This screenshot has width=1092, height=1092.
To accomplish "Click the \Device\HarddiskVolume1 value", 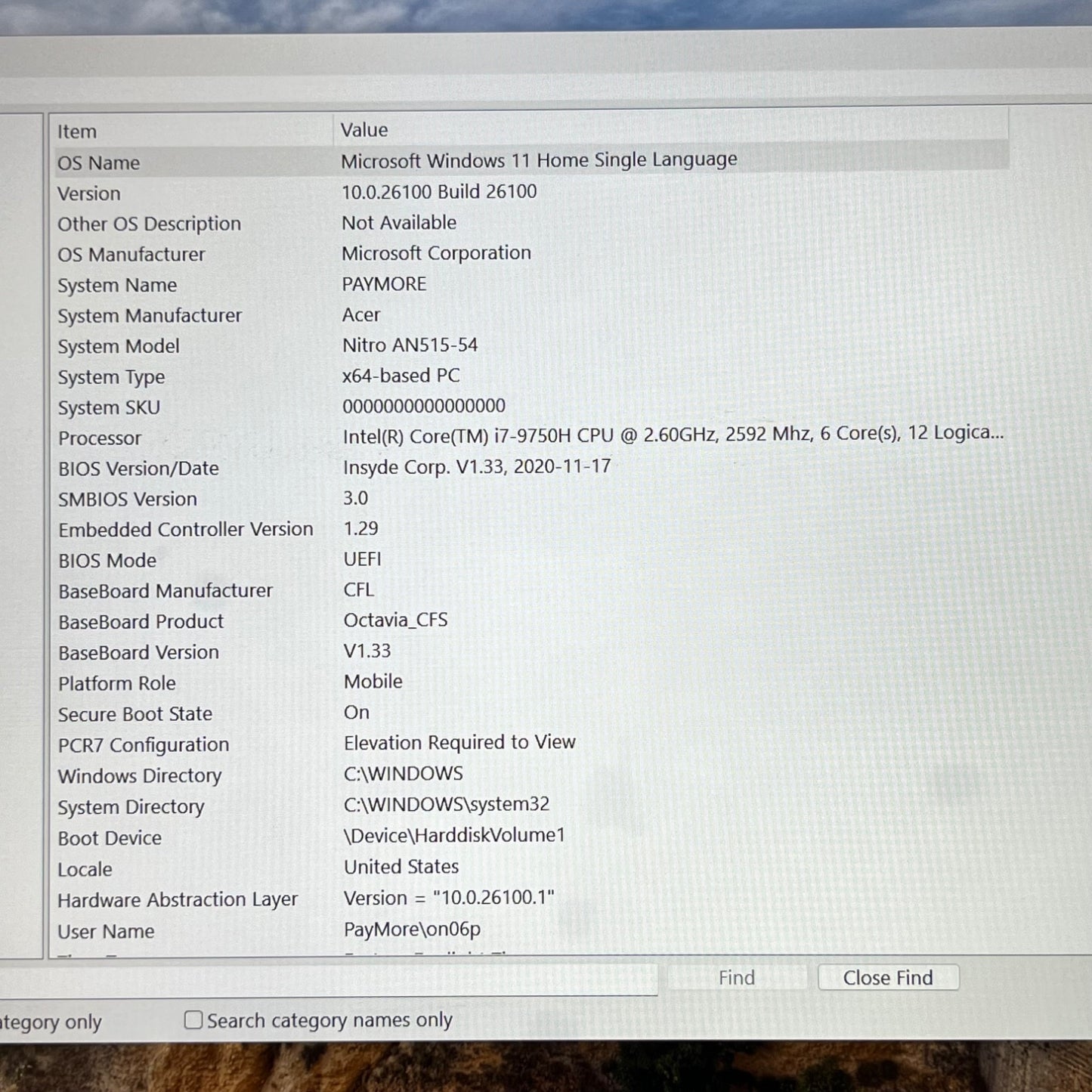I will click(x=454, y=836).
